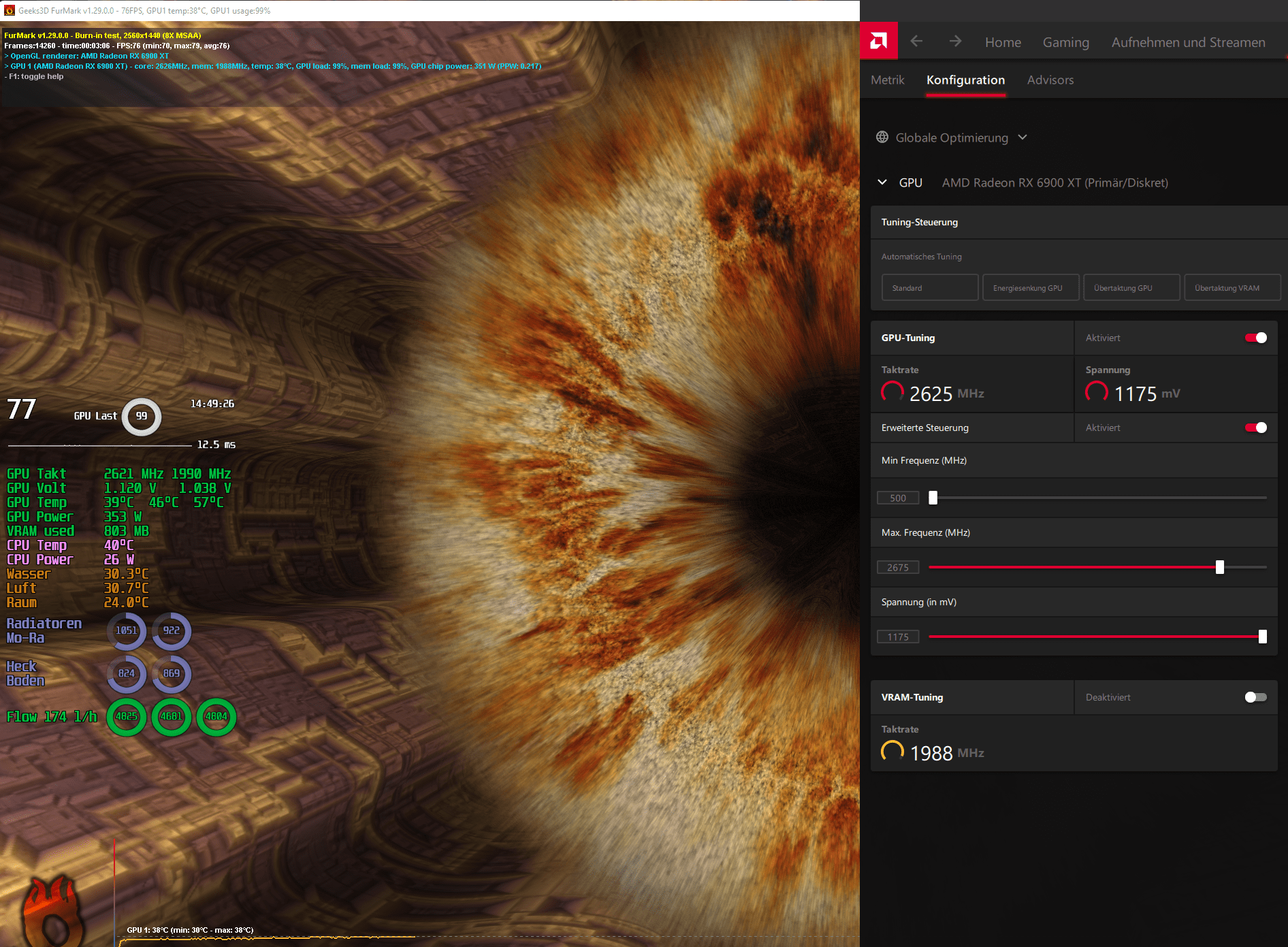Enable the VRAM-Tuning toggle

1256,697
